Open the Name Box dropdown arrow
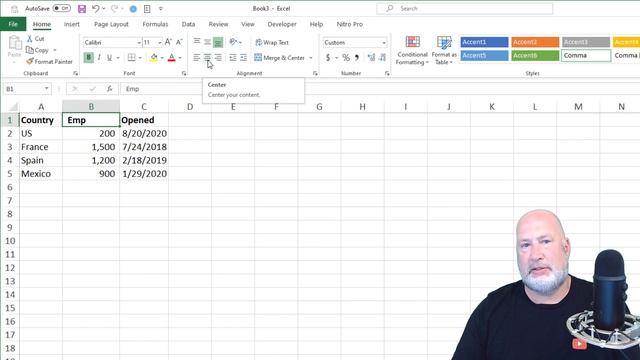 tap(47, 89)
